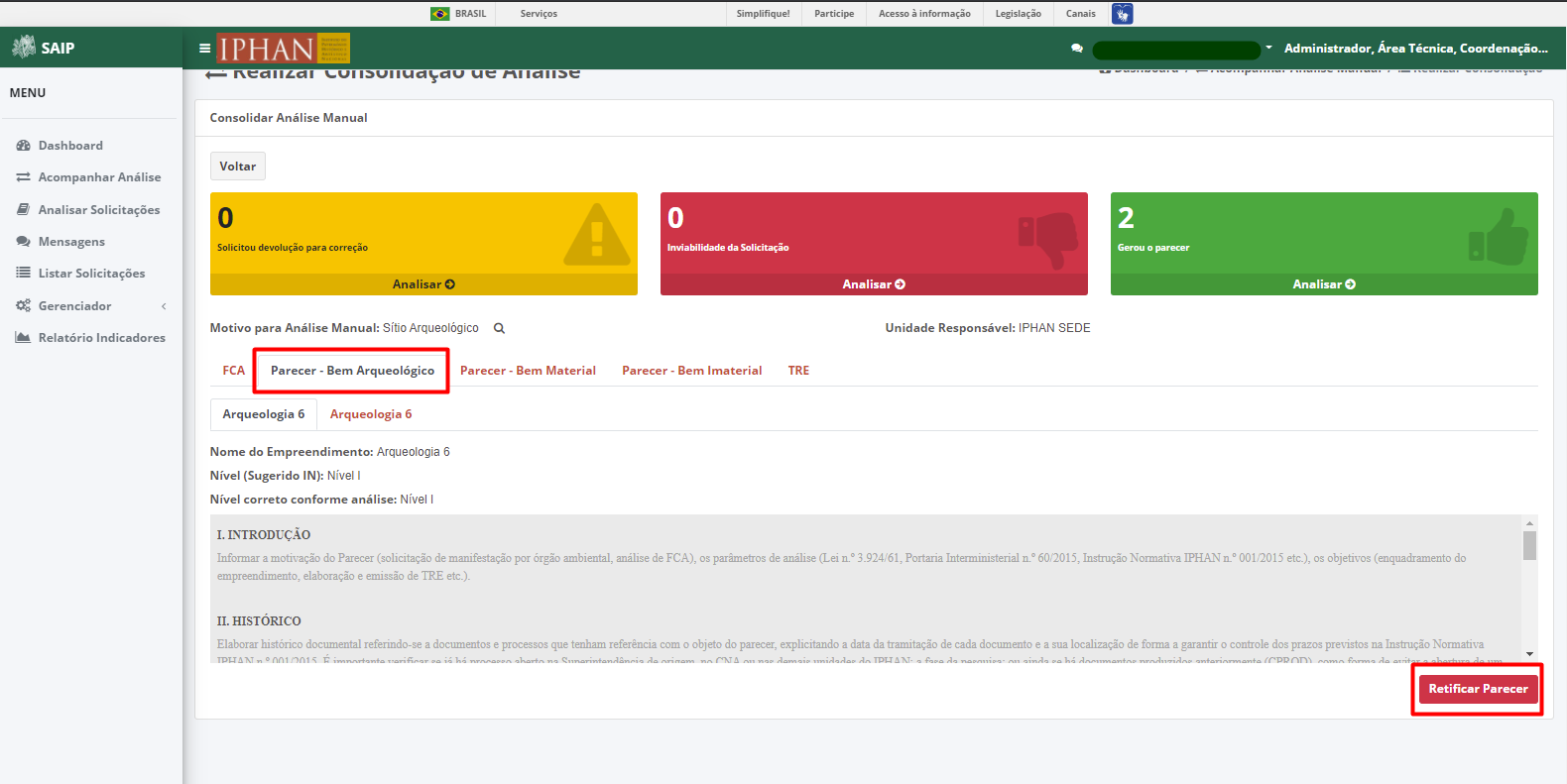Click the thumbs-up icon on green card

click(x=1499, y=237)
